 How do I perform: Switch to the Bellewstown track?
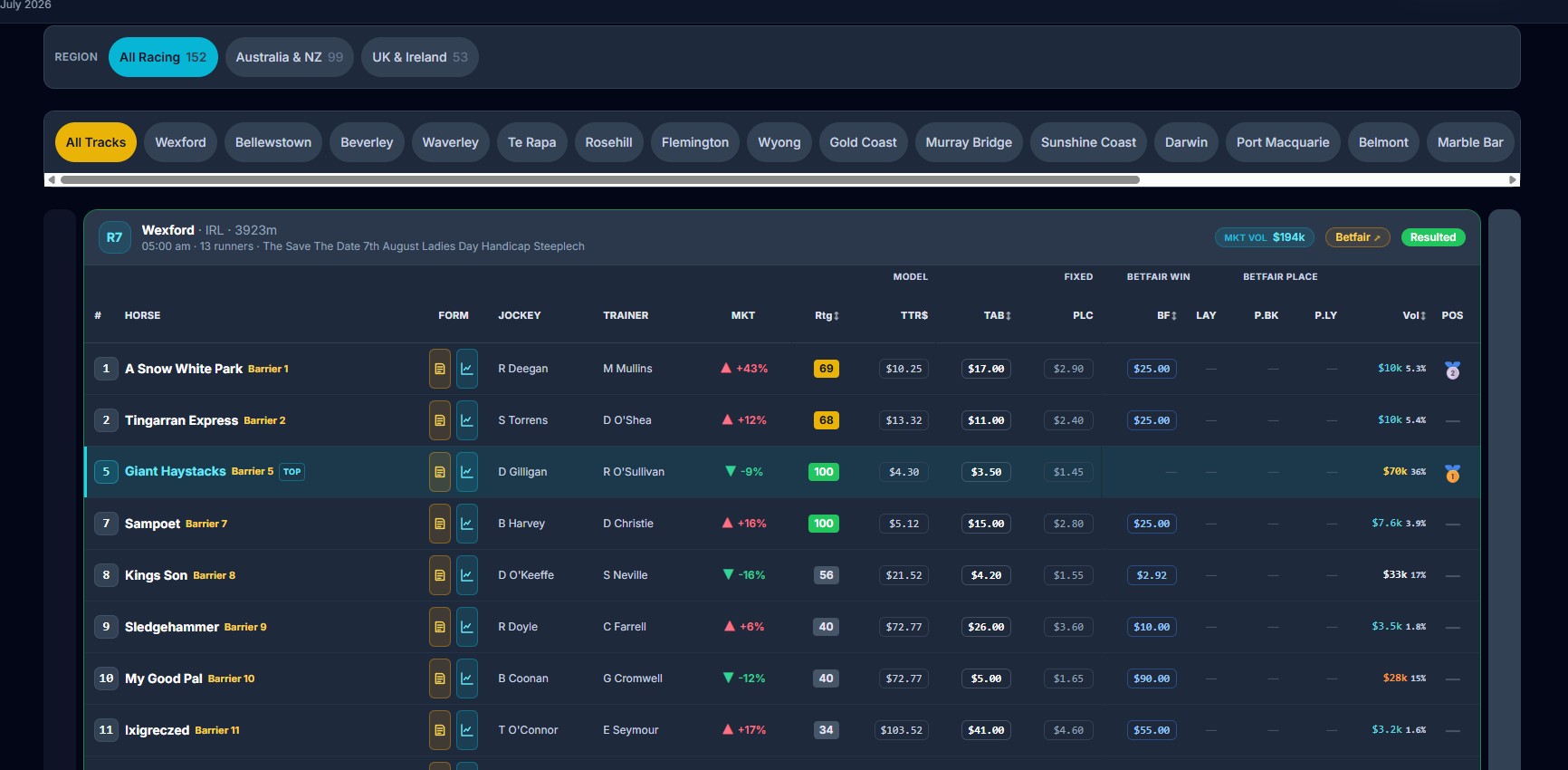coord(273,142)
